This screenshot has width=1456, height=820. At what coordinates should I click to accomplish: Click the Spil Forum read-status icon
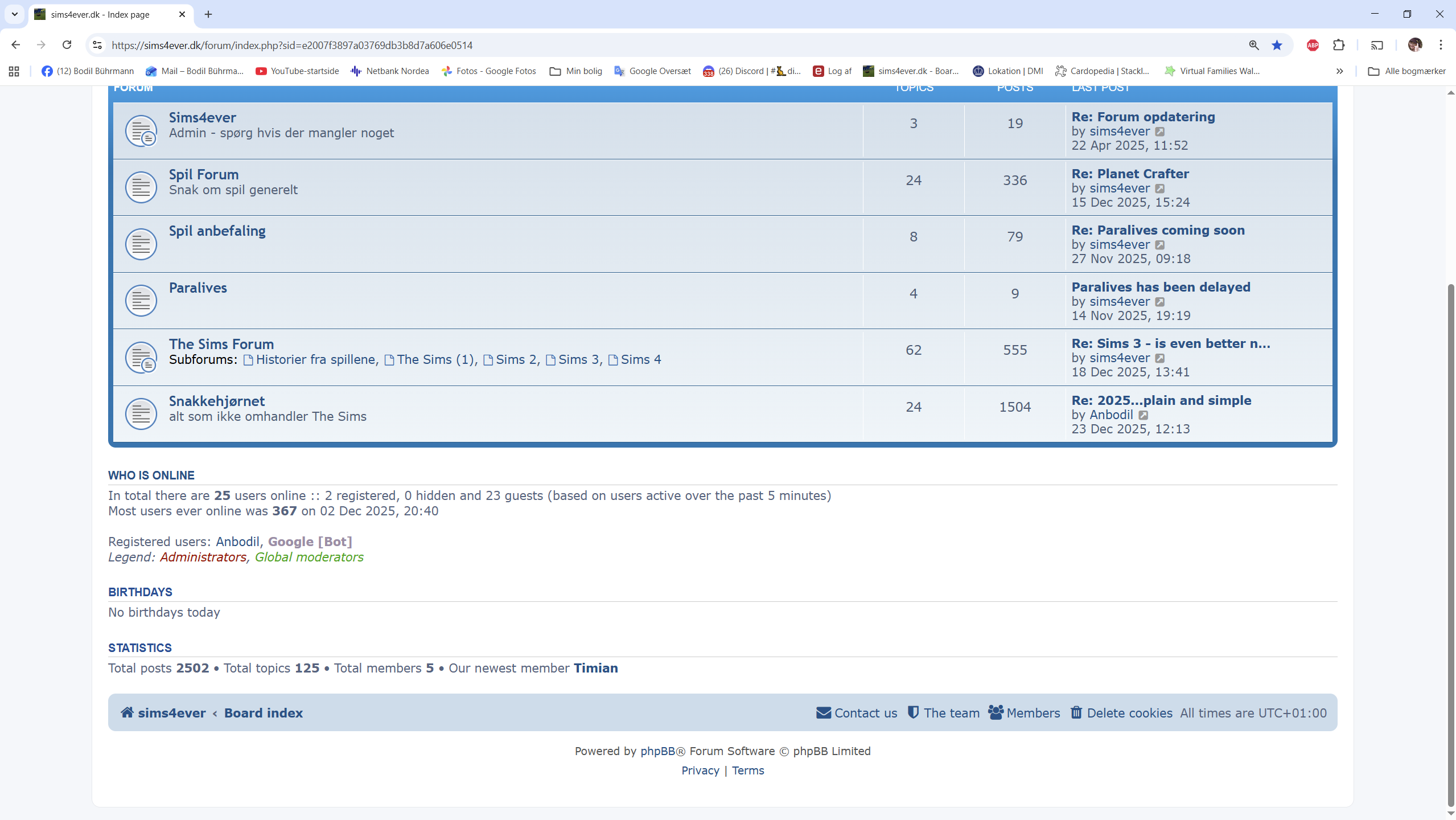click(x=141, y=187)
